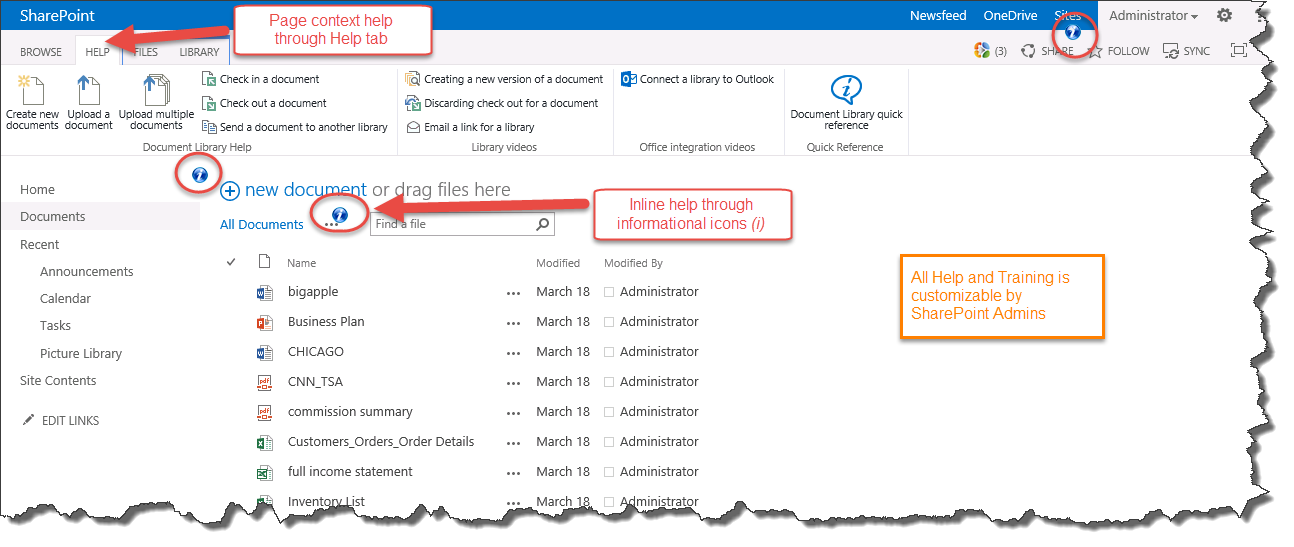The height and width of the screenshot is (547, 1294).
Task: Click the plus icon for new document
Action: 230,190
